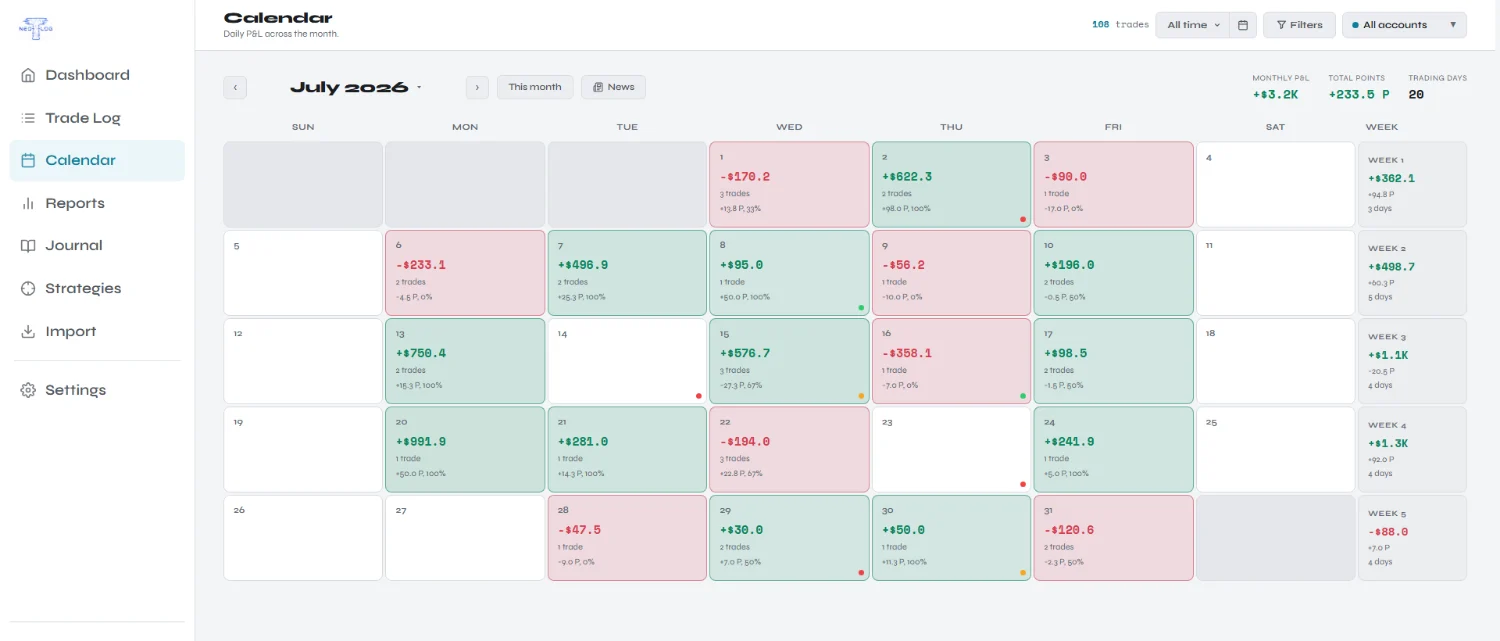Open July 1 day with -$170.2

pos(789,184)
